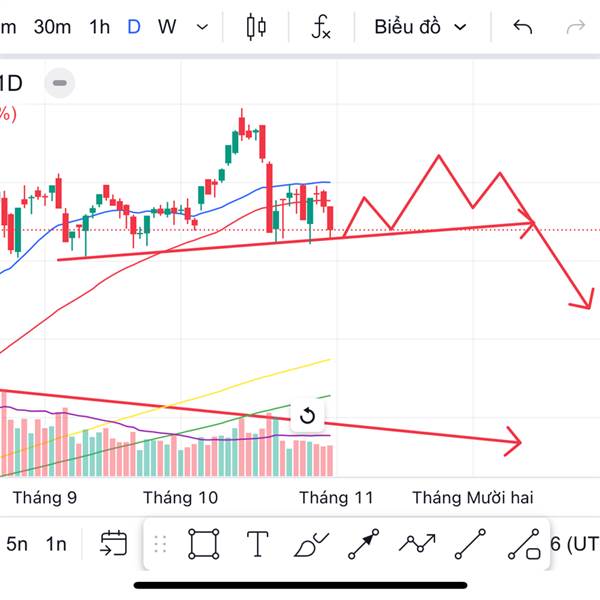Open the indicators fx menu

[x=320, y=27]
